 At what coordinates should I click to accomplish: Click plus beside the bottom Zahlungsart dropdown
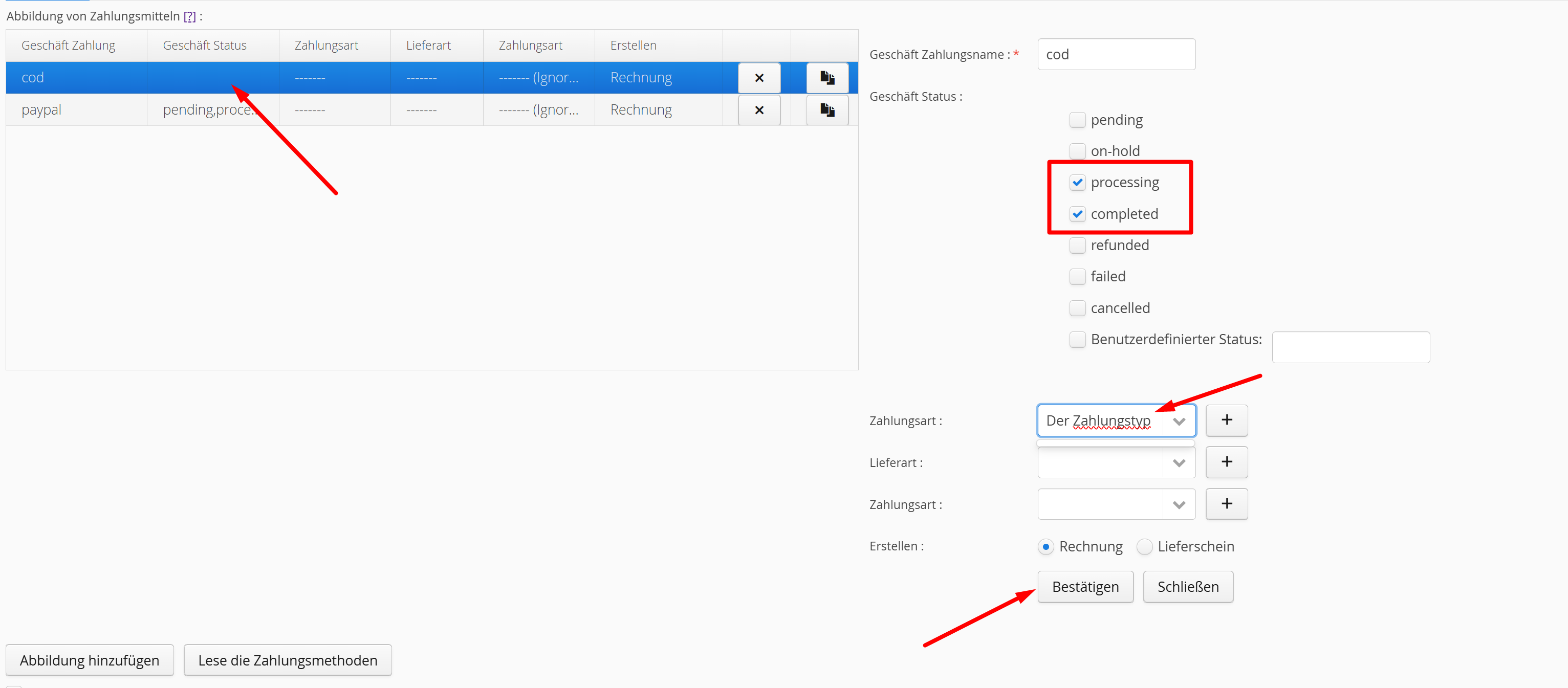1226,504
